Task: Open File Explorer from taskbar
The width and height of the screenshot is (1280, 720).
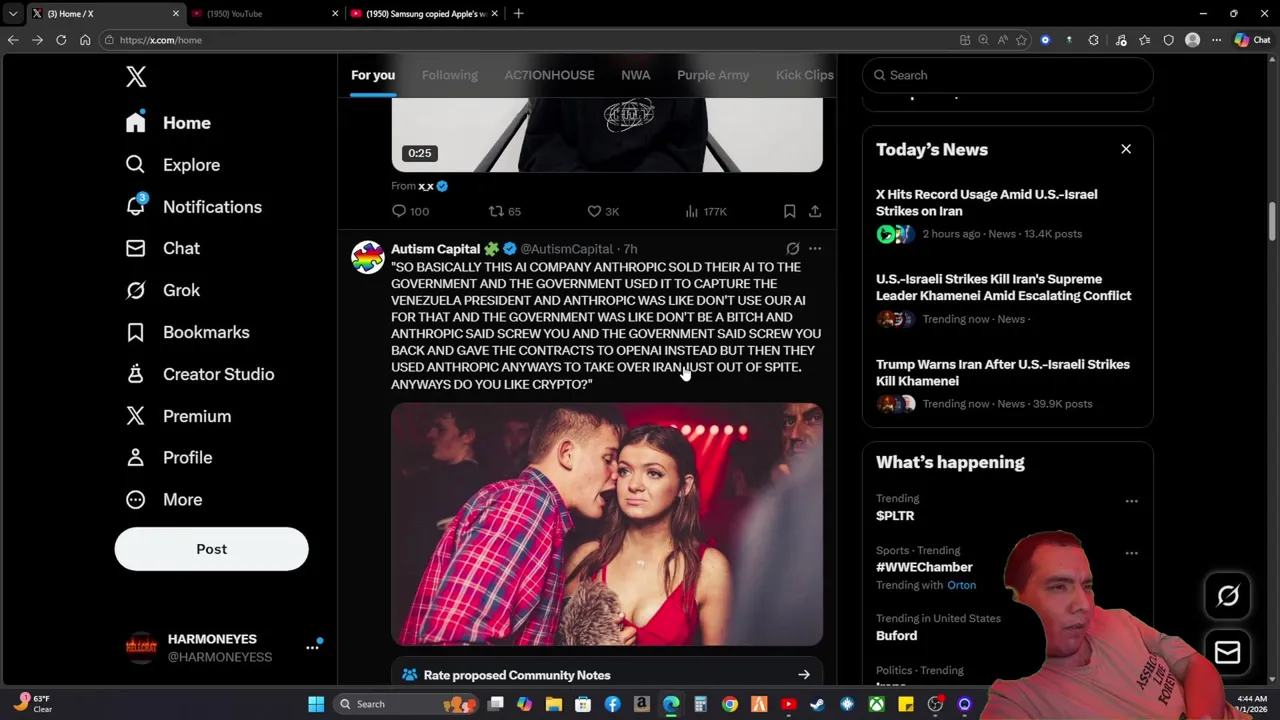Action: [x=554, y=704]
